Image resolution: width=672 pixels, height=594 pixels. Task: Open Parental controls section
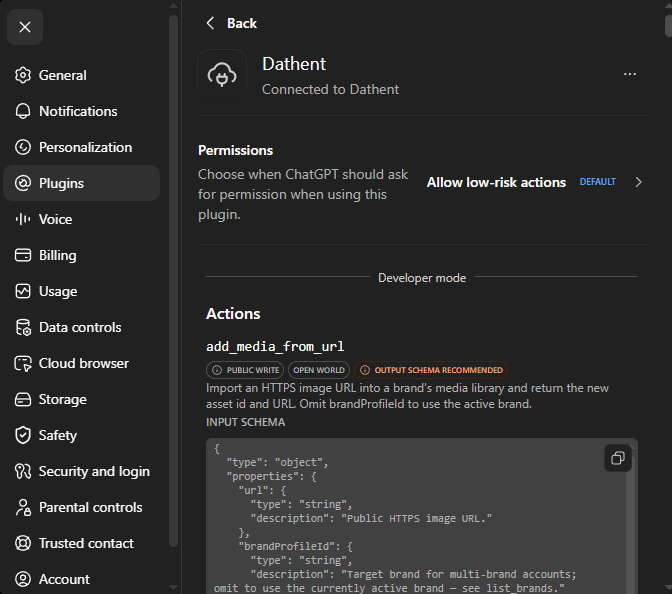81,507
